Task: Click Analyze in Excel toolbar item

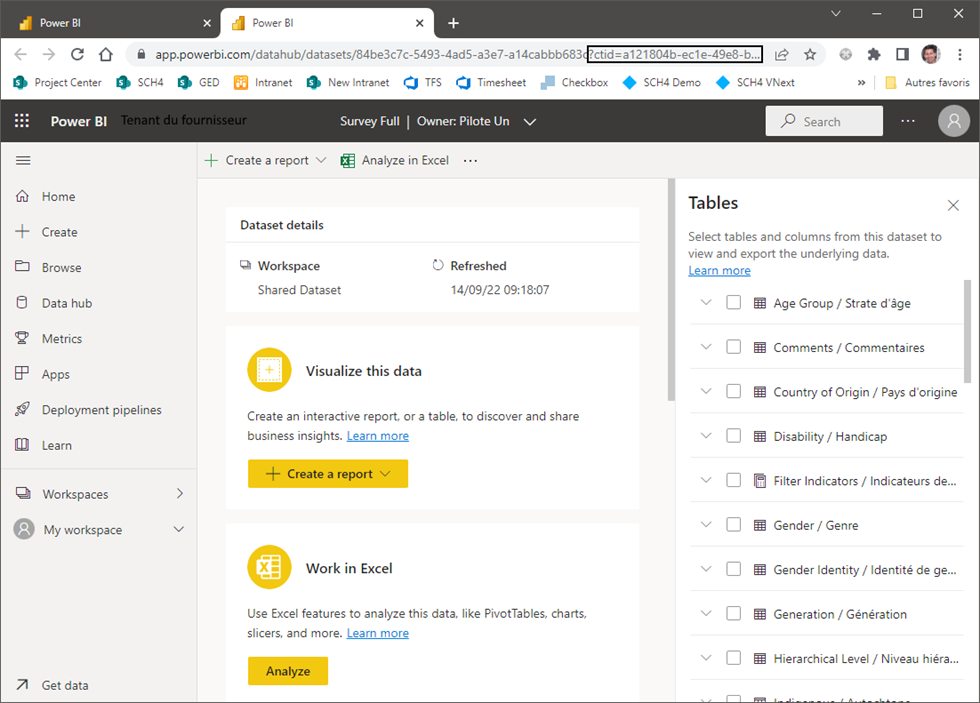Action: point(395,161)
